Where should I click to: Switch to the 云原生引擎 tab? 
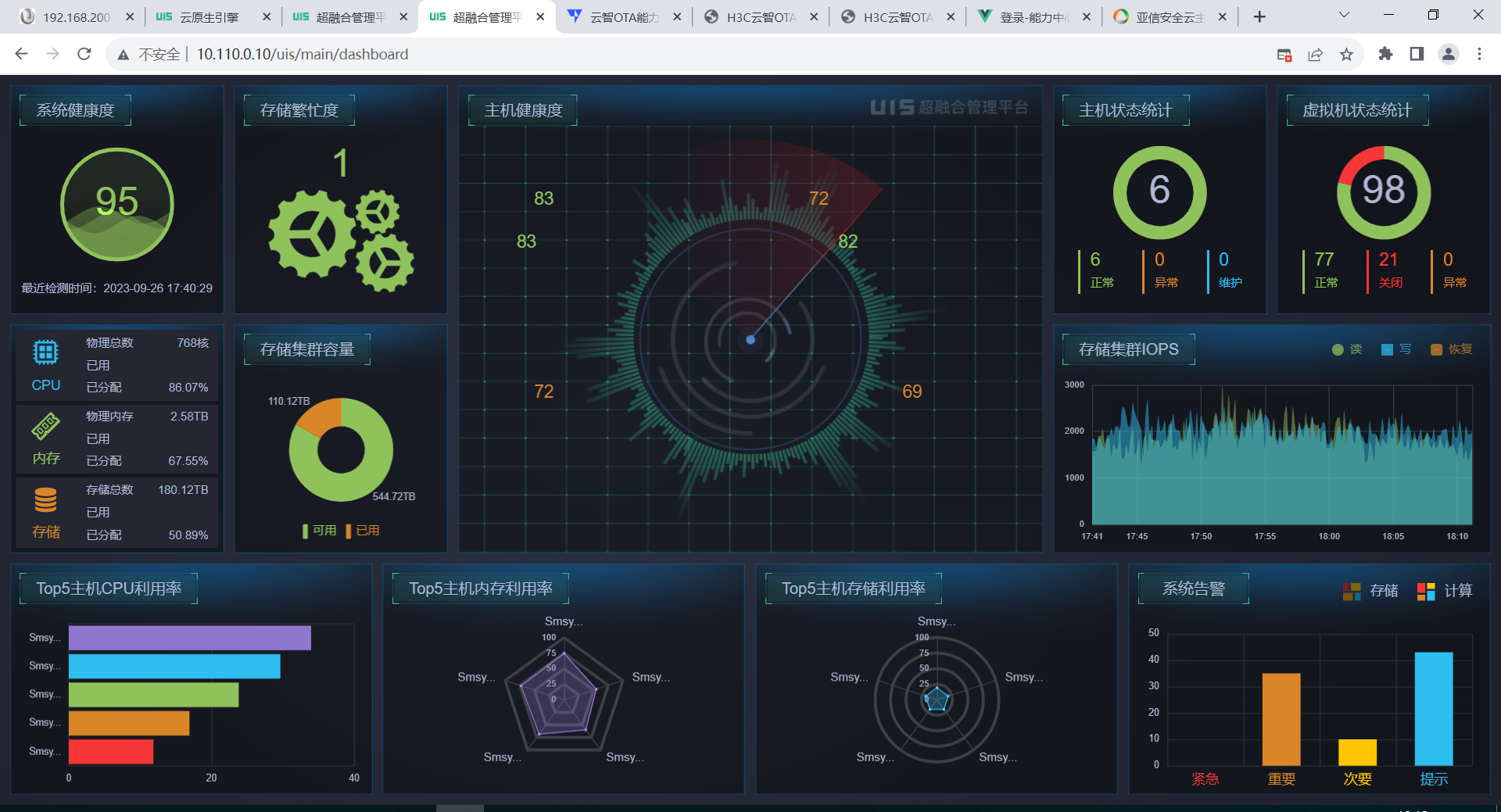point(208,17)
